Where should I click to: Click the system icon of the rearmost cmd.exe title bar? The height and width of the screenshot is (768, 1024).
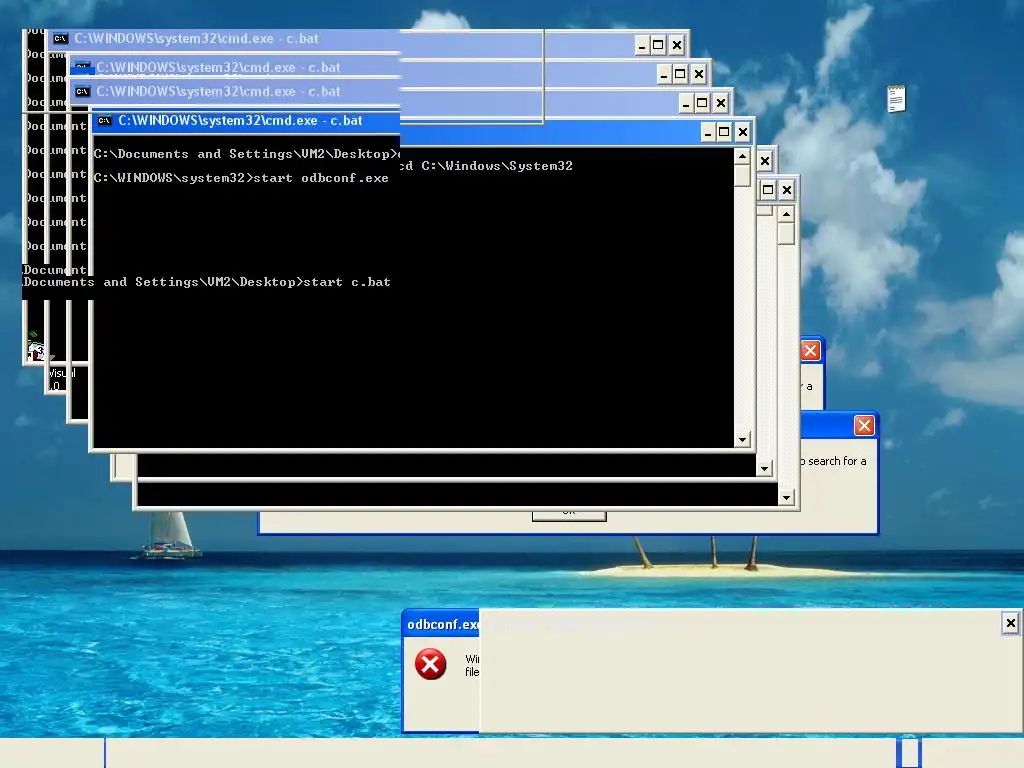coord(60,39)
